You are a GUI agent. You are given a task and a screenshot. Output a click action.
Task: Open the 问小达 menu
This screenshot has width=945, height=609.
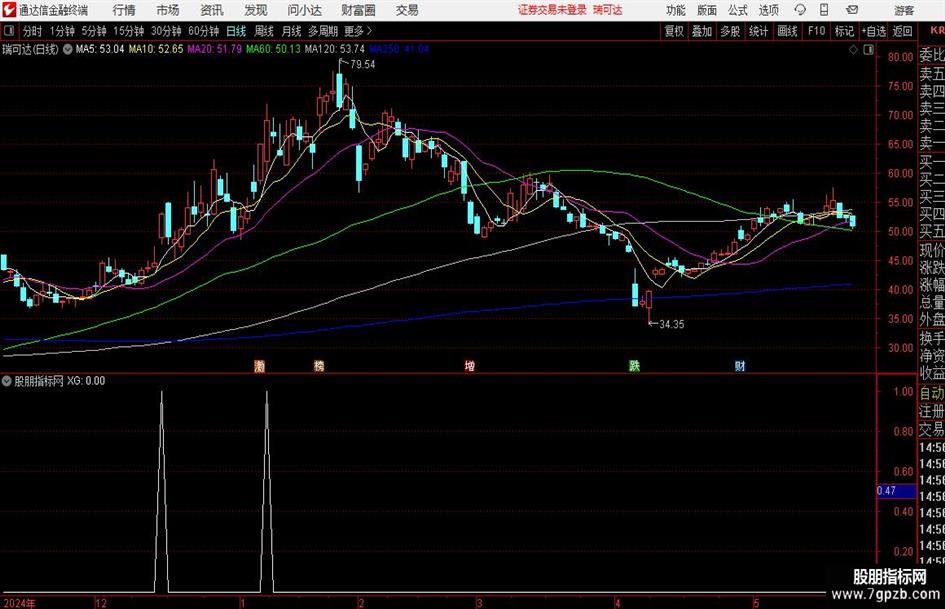tap(304, 10)
